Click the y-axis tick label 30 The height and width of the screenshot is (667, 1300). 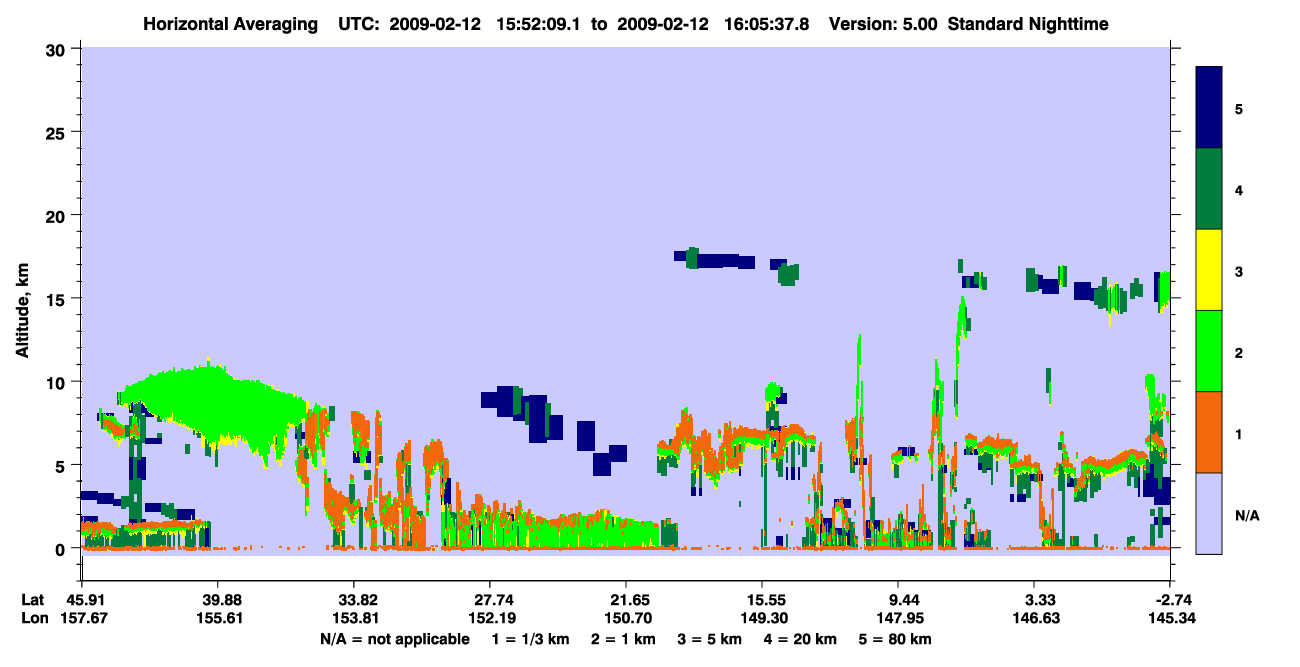57,49
